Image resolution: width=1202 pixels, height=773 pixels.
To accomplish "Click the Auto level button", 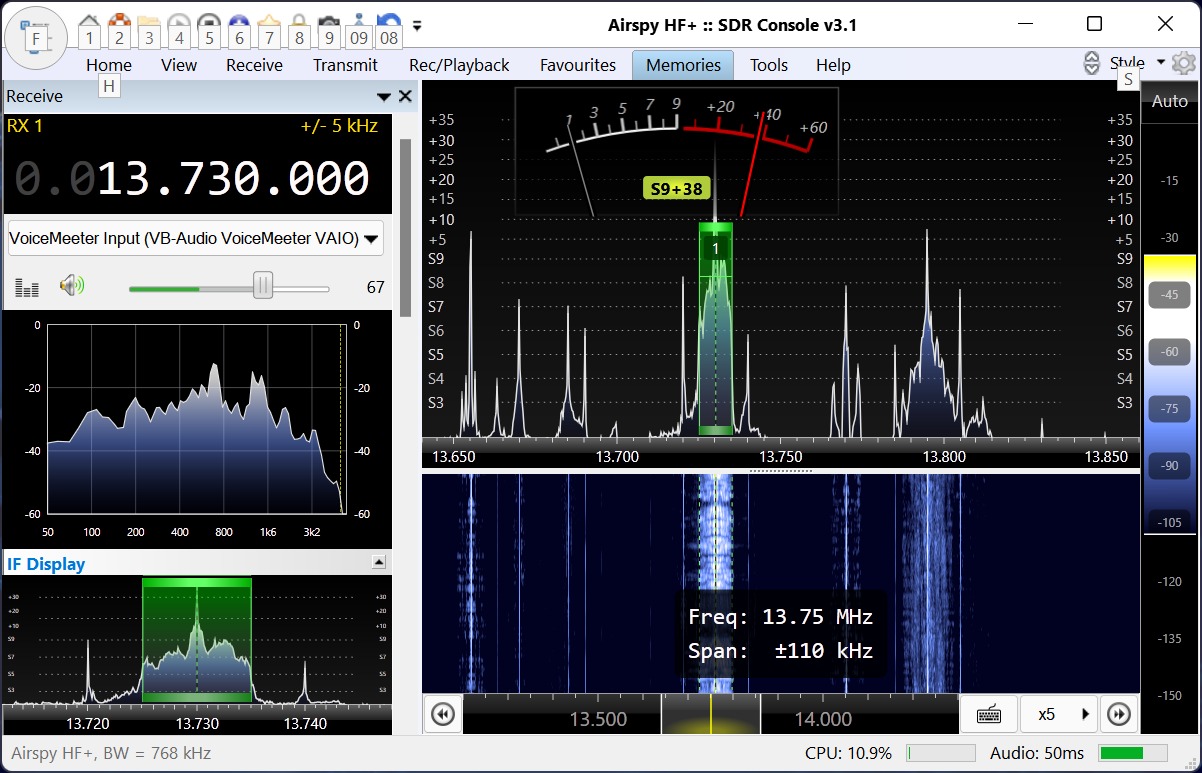I will [1169, 101].
